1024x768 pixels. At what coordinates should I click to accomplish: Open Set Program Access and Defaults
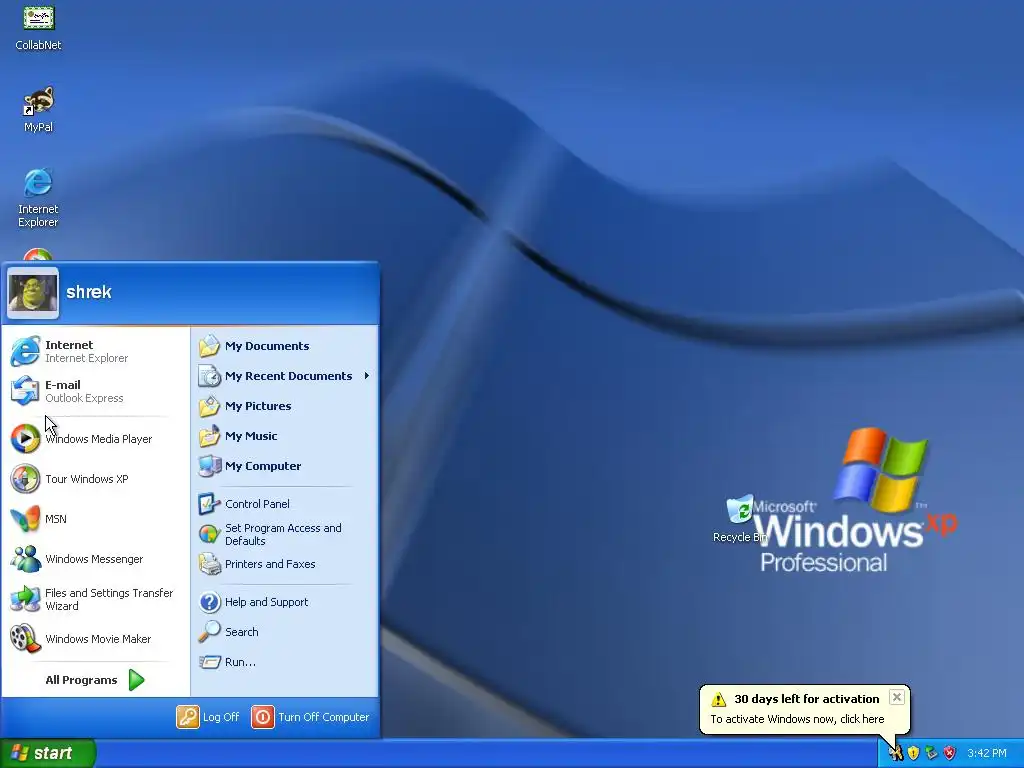coord(285,534)
